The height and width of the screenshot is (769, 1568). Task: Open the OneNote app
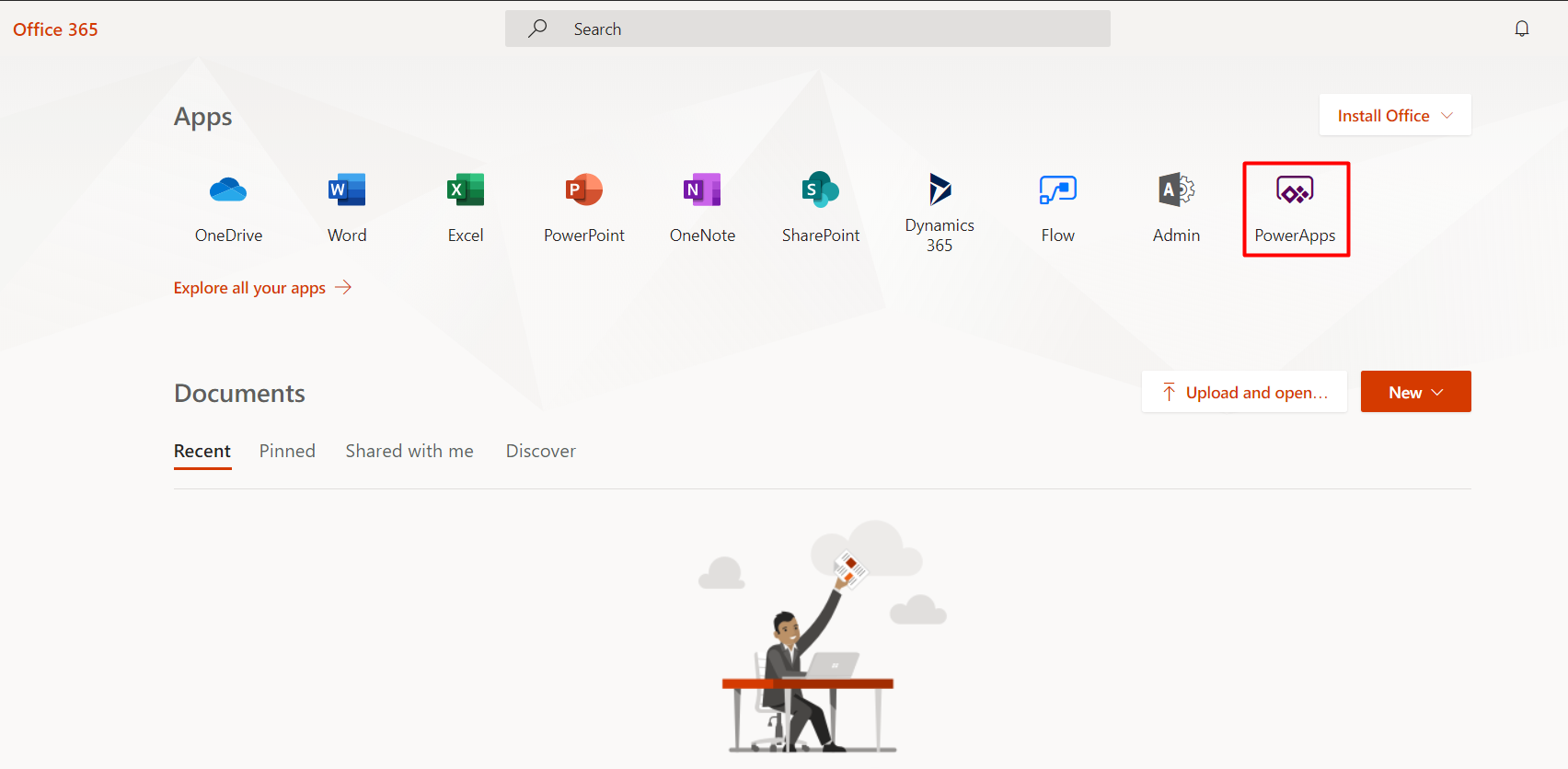pos(702,209)
